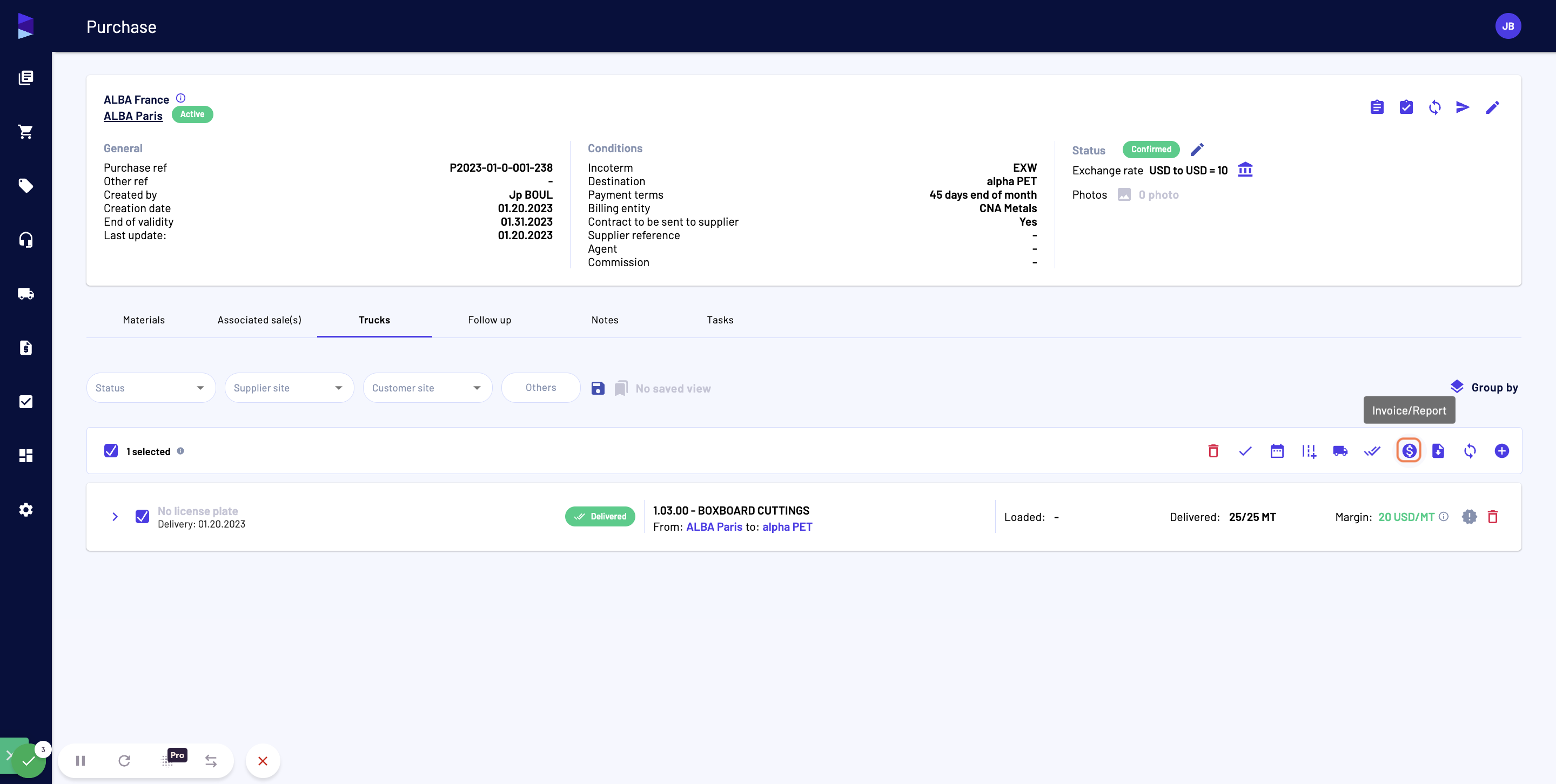Click the download document toolbar icon

click(1438, 451)
